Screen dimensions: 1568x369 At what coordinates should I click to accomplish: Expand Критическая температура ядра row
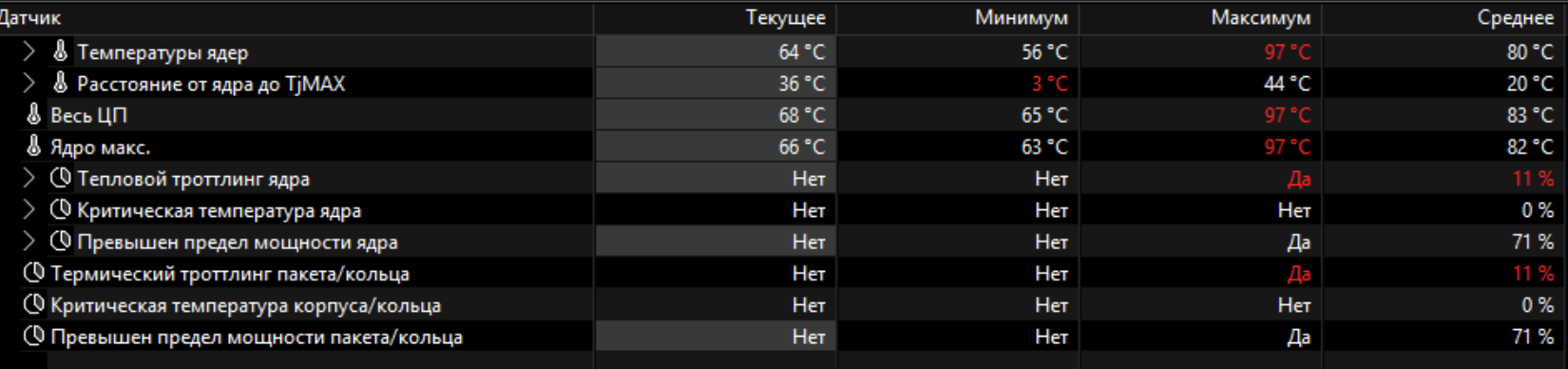pyautogui.click(x=29, y=210)
